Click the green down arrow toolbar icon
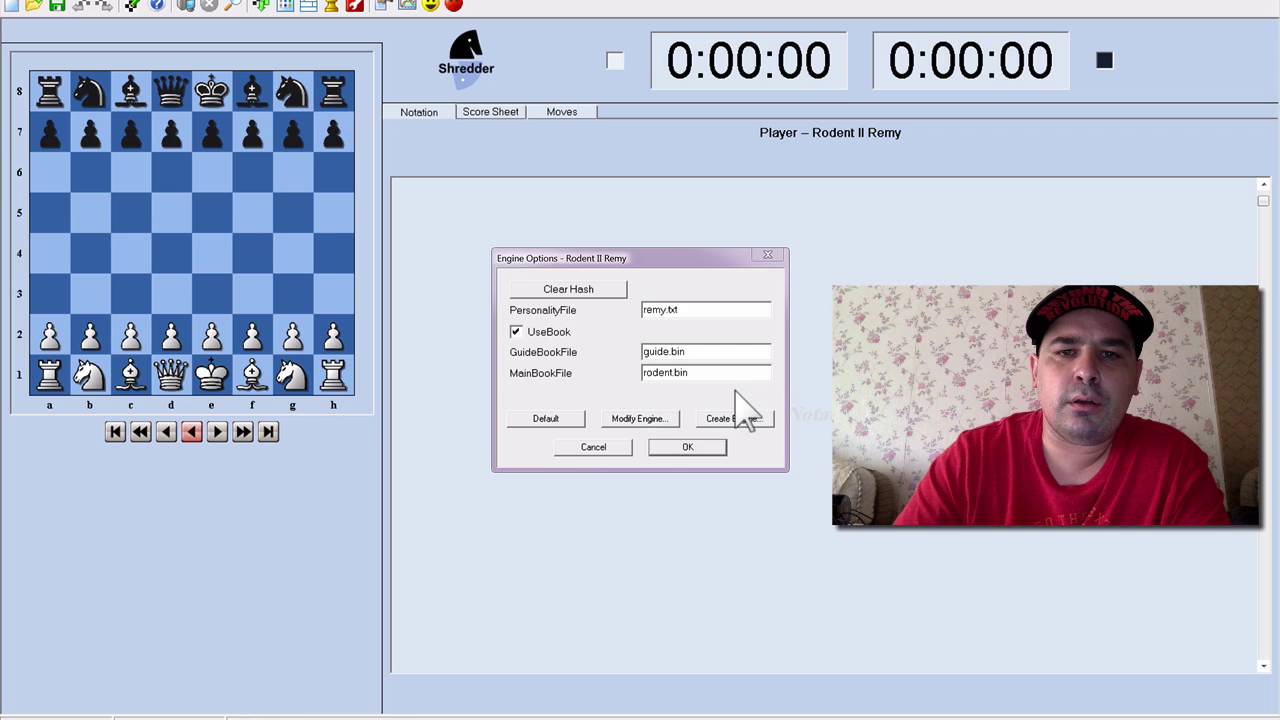Screen dimensions: 1280x720 [x=261, y=5]
